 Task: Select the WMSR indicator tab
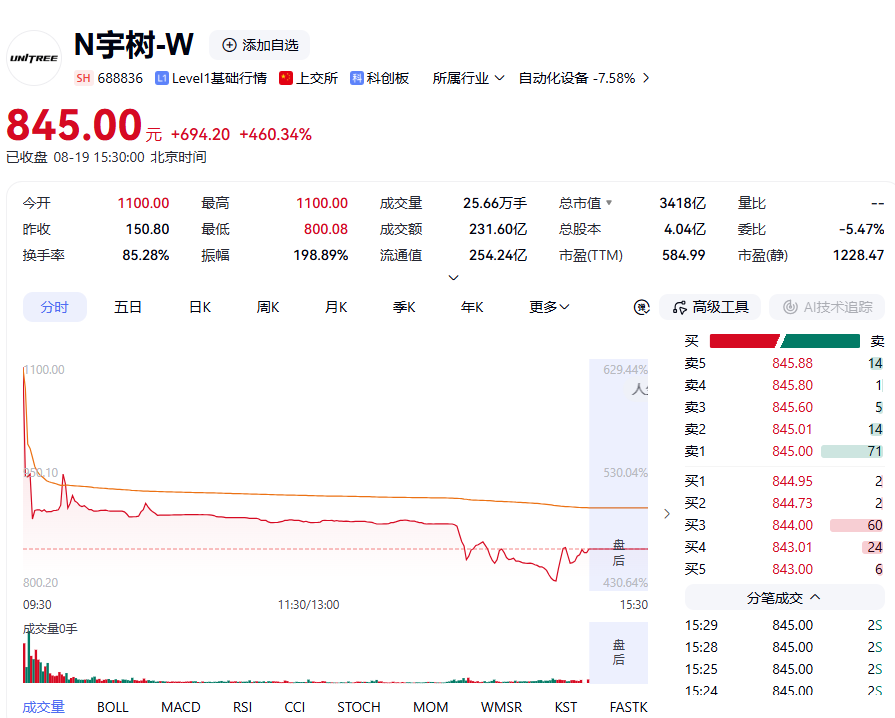(501, 707)
